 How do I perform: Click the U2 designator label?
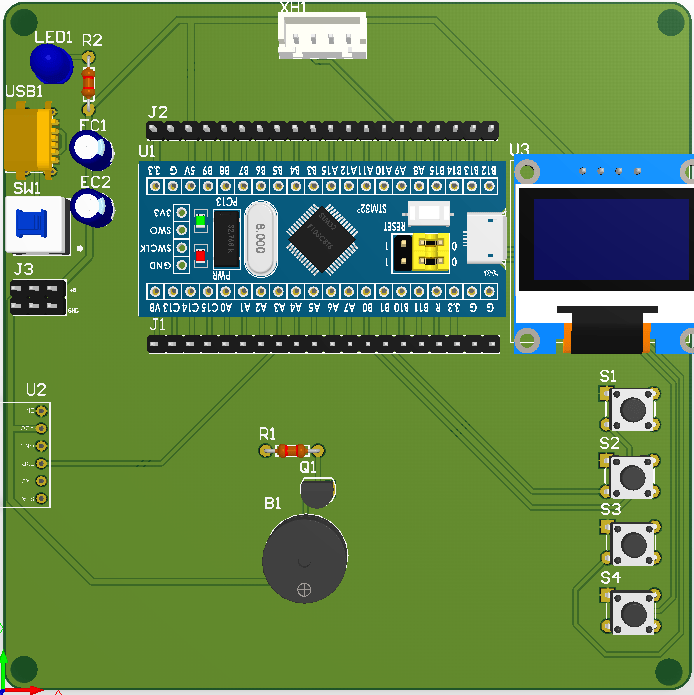[x=36, y=390]
